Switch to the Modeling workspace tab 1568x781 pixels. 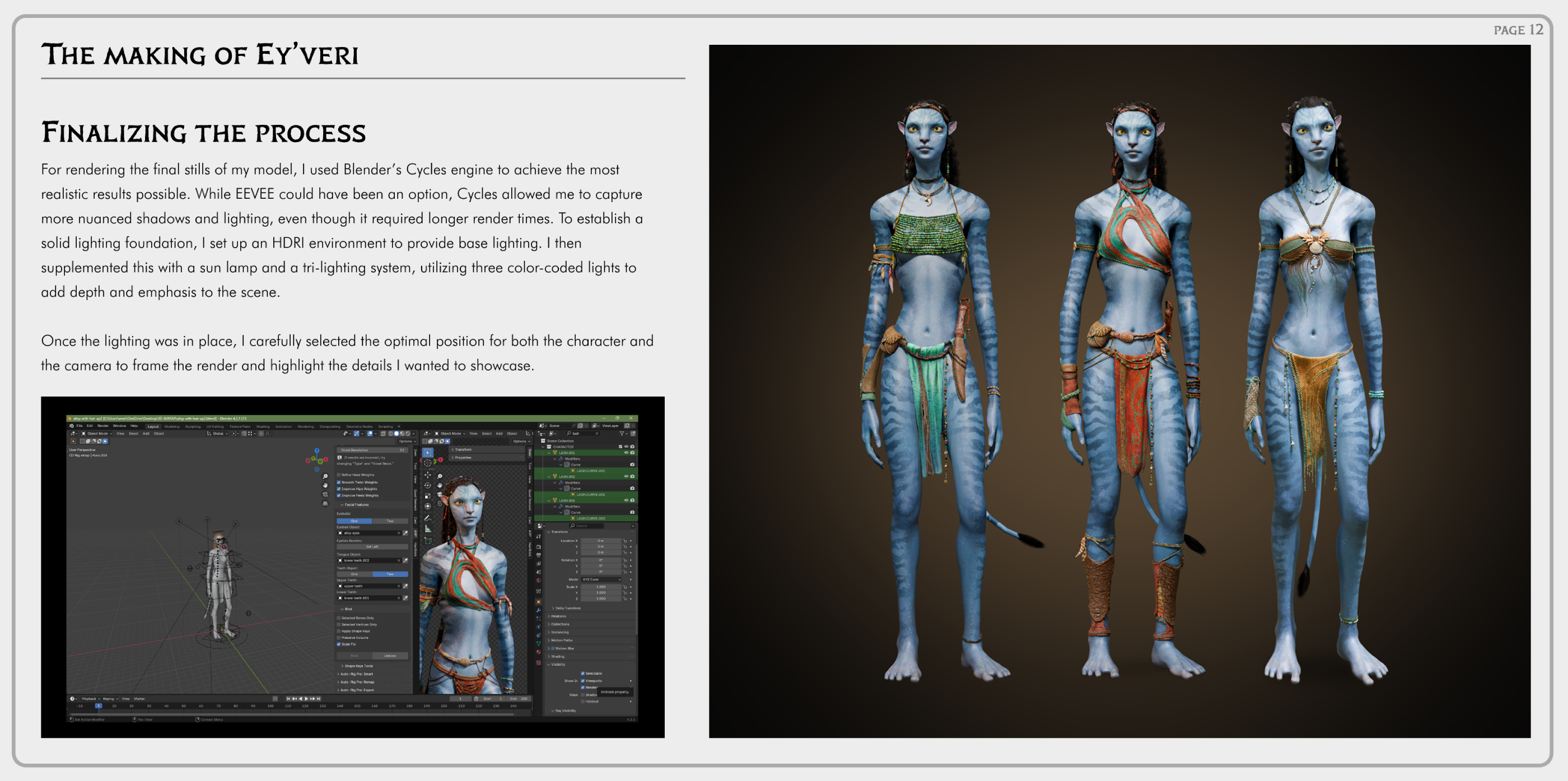(x=172, y=427)
